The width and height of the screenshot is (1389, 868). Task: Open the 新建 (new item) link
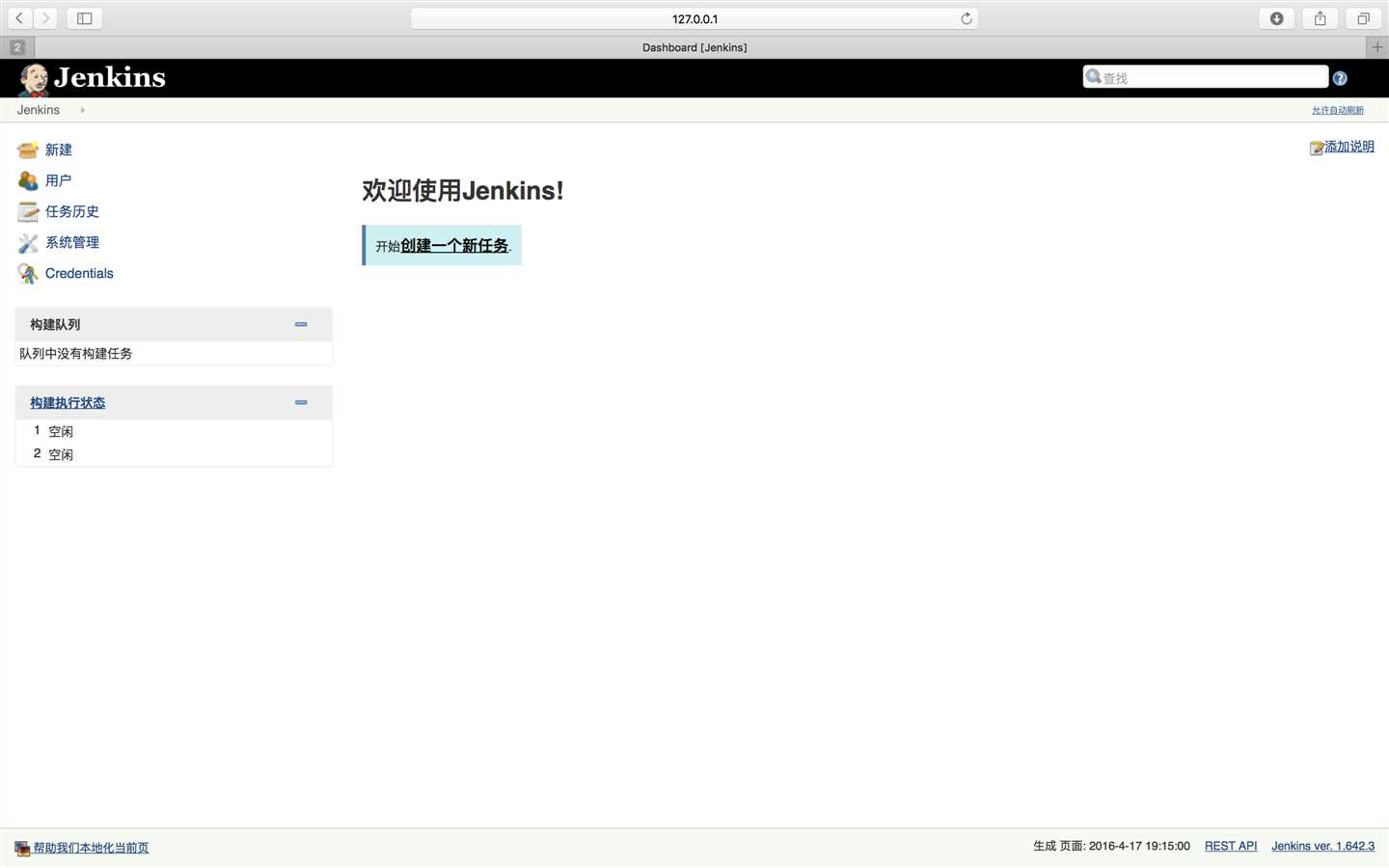tap(59, 150)
